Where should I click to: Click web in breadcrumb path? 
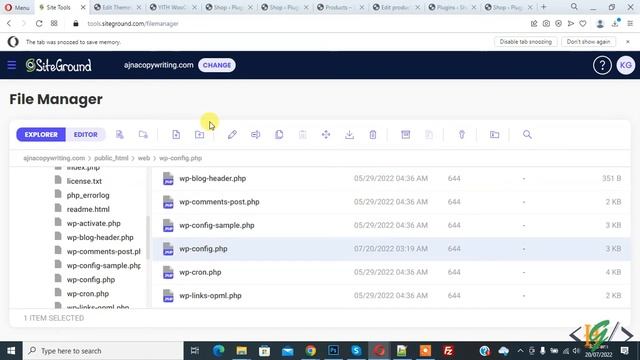click(x=144, y=158)
